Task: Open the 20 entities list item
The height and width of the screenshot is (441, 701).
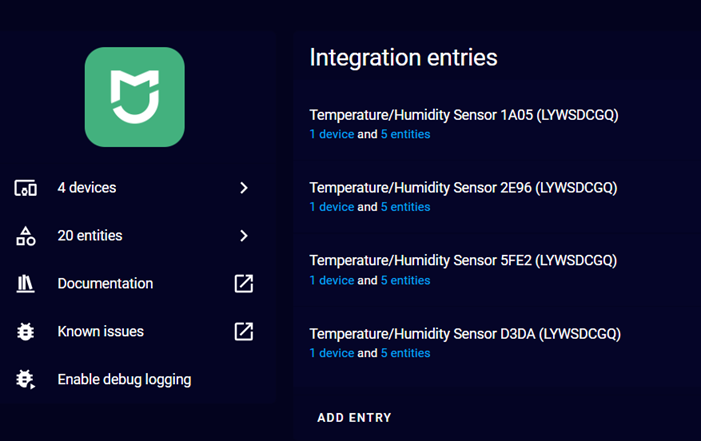Action: coord(134,236)
